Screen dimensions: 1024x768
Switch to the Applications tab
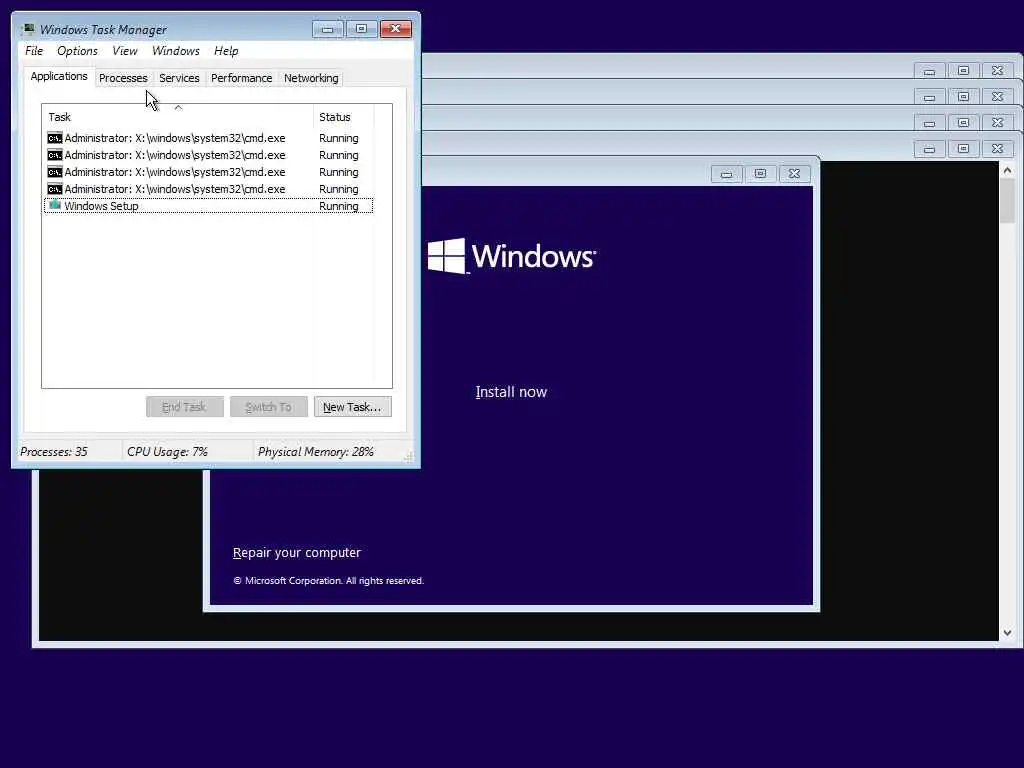coord(59,76)
